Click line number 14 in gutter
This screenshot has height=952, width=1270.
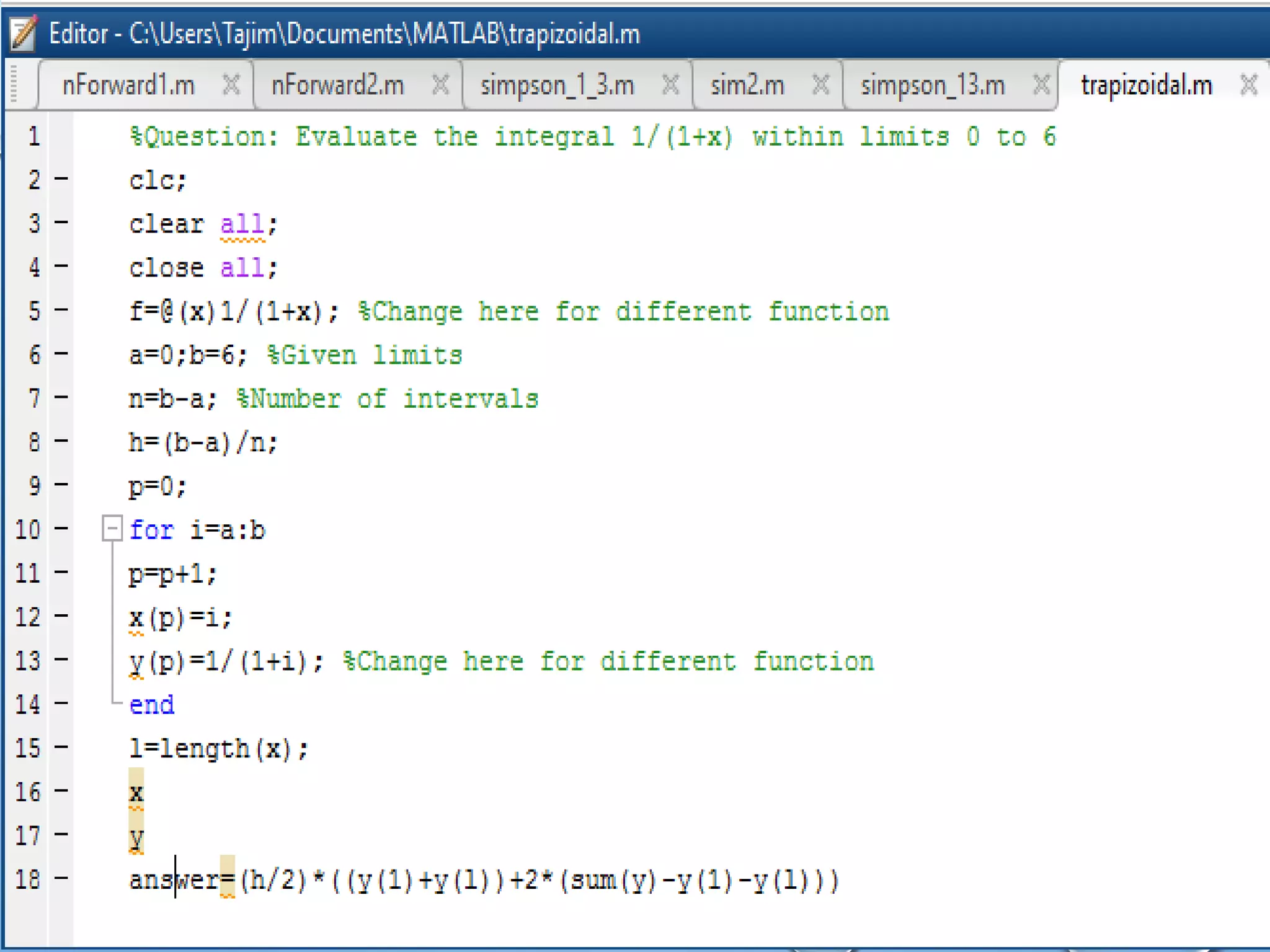[28, 704]
